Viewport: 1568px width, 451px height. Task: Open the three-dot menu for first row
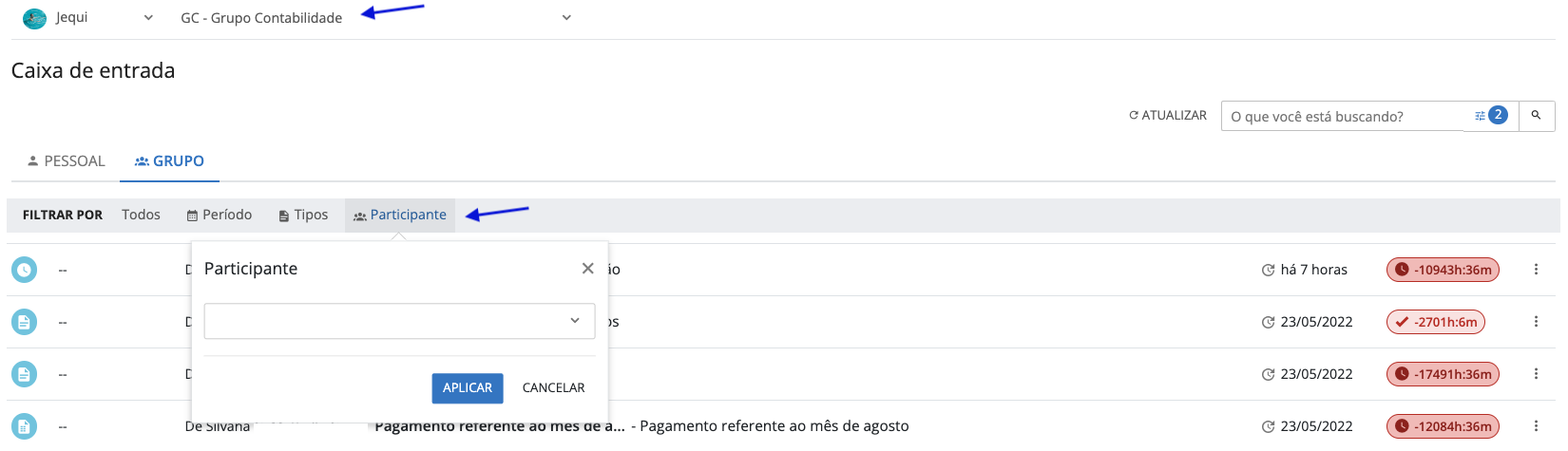(1536, 270)
